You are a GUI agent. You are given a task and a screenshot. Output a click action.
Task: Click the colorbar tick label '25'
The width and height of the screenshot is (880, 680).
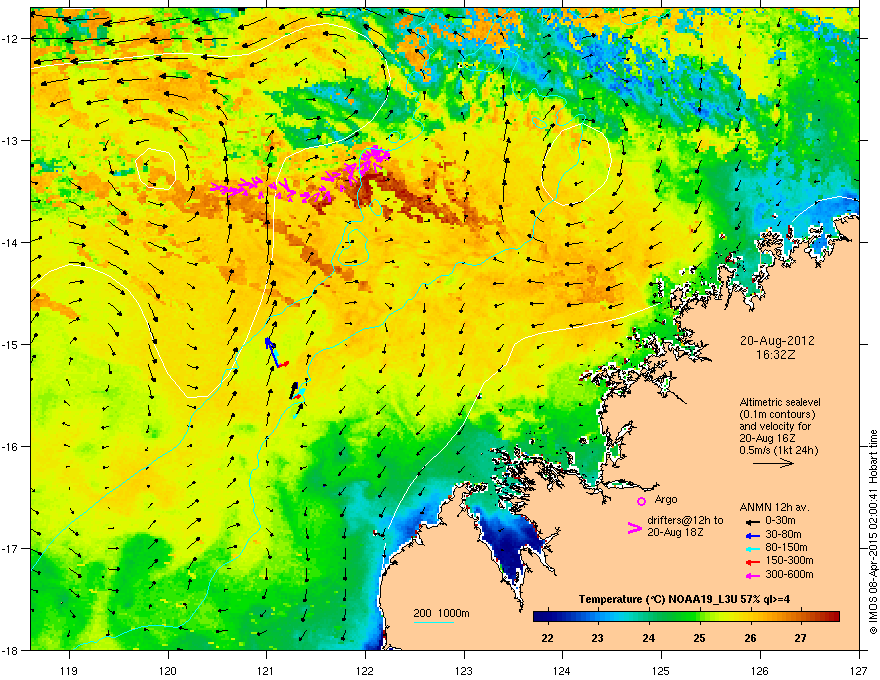pos(699,638)
